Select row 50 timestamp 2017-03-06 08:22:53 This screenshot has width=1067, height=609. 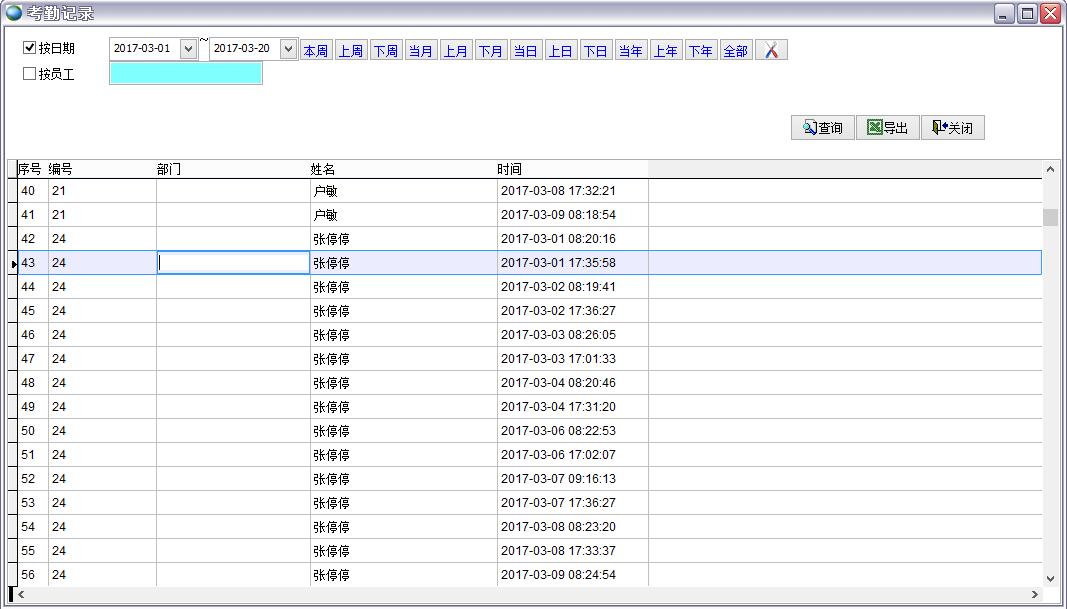point(558,431)
